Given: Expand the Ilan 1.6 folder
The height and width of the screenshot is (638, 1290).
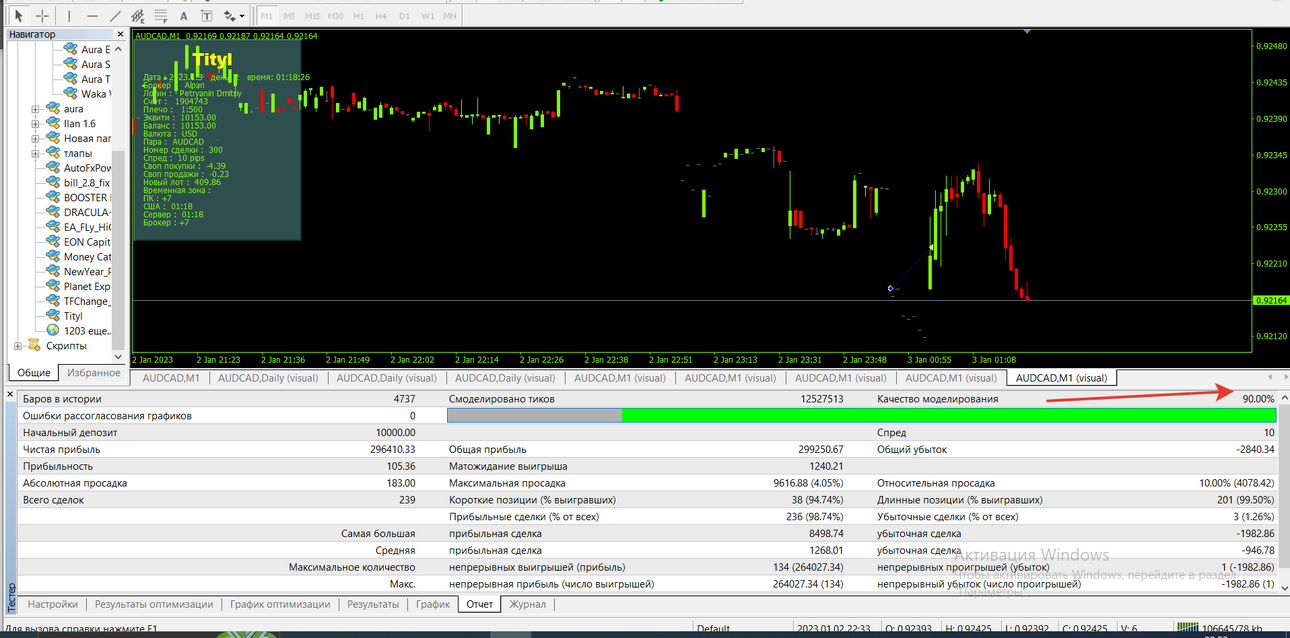Looking at the screenshot, I should coord(35,124).
